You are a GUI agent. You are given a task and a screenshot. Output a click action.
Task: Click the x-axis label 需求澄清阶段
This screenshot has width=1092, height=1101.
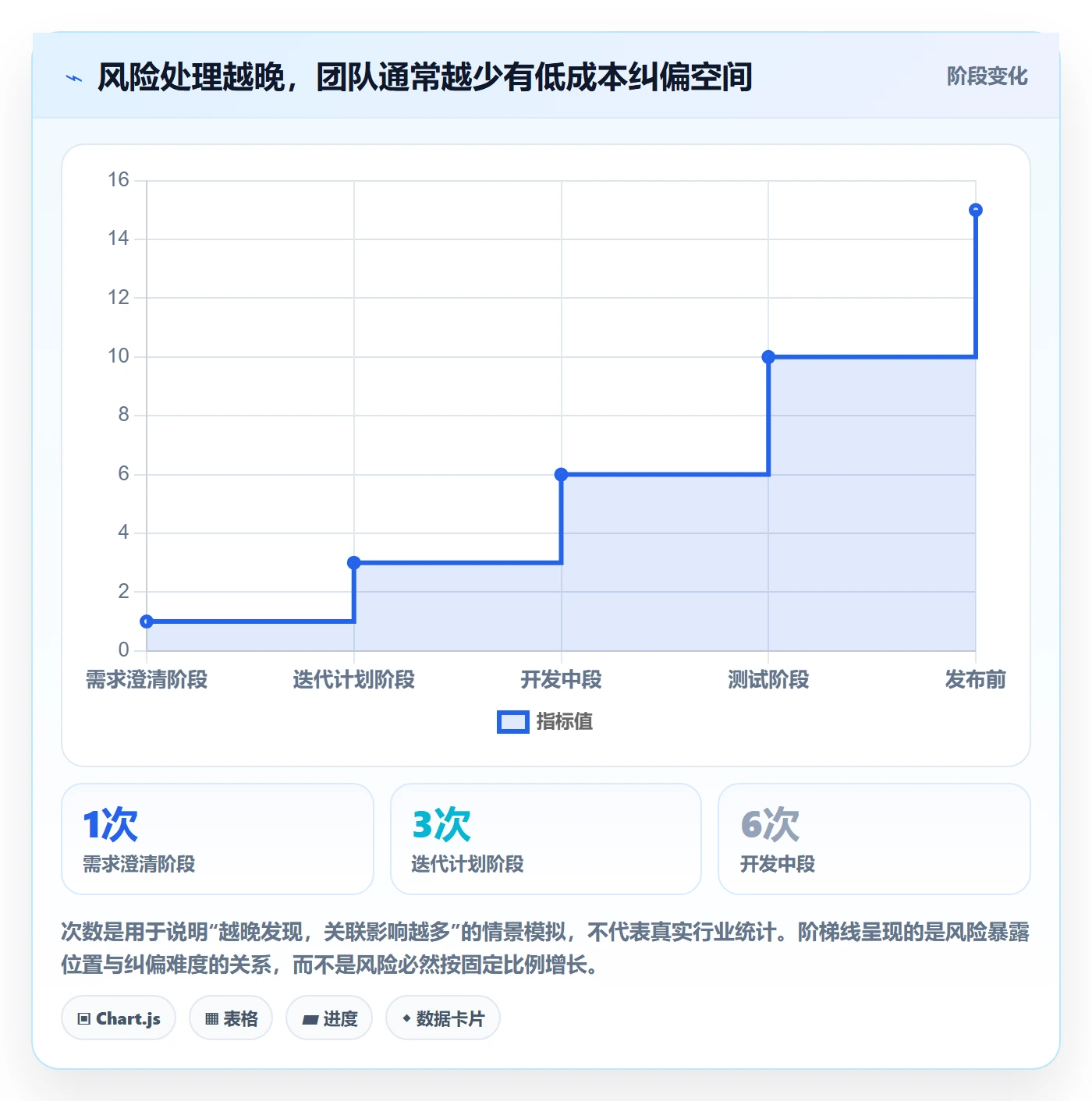pyautogui.click(x=147, y=680)
